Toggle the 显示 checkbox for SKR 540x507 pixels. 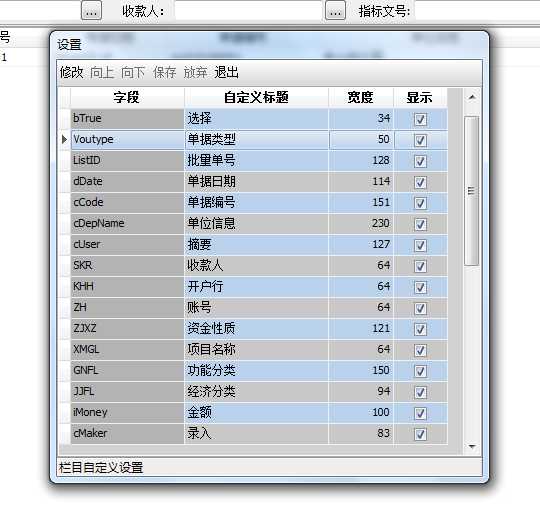[420, 266]
